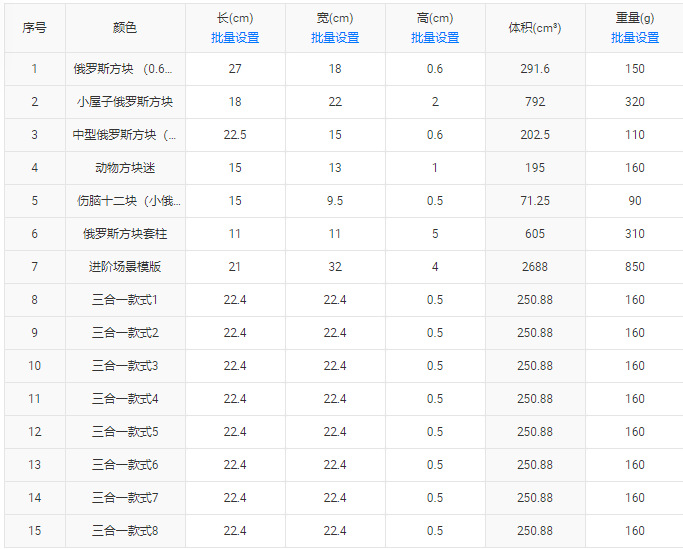
Task: Open 批量设置 under 长(cm) header
Action: [x=235, y=38]
